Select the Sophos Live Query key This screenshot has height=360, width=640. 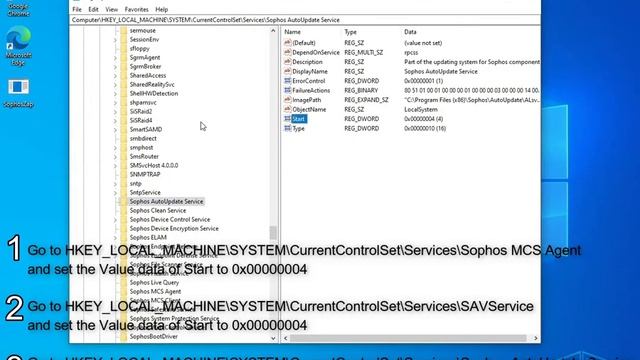(154, 282)
